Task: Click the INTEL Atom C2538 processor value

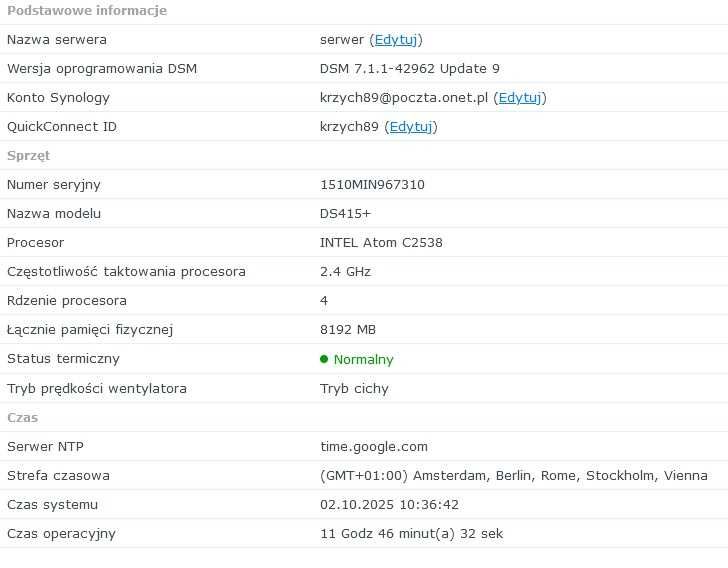Action: coord(381,243)
